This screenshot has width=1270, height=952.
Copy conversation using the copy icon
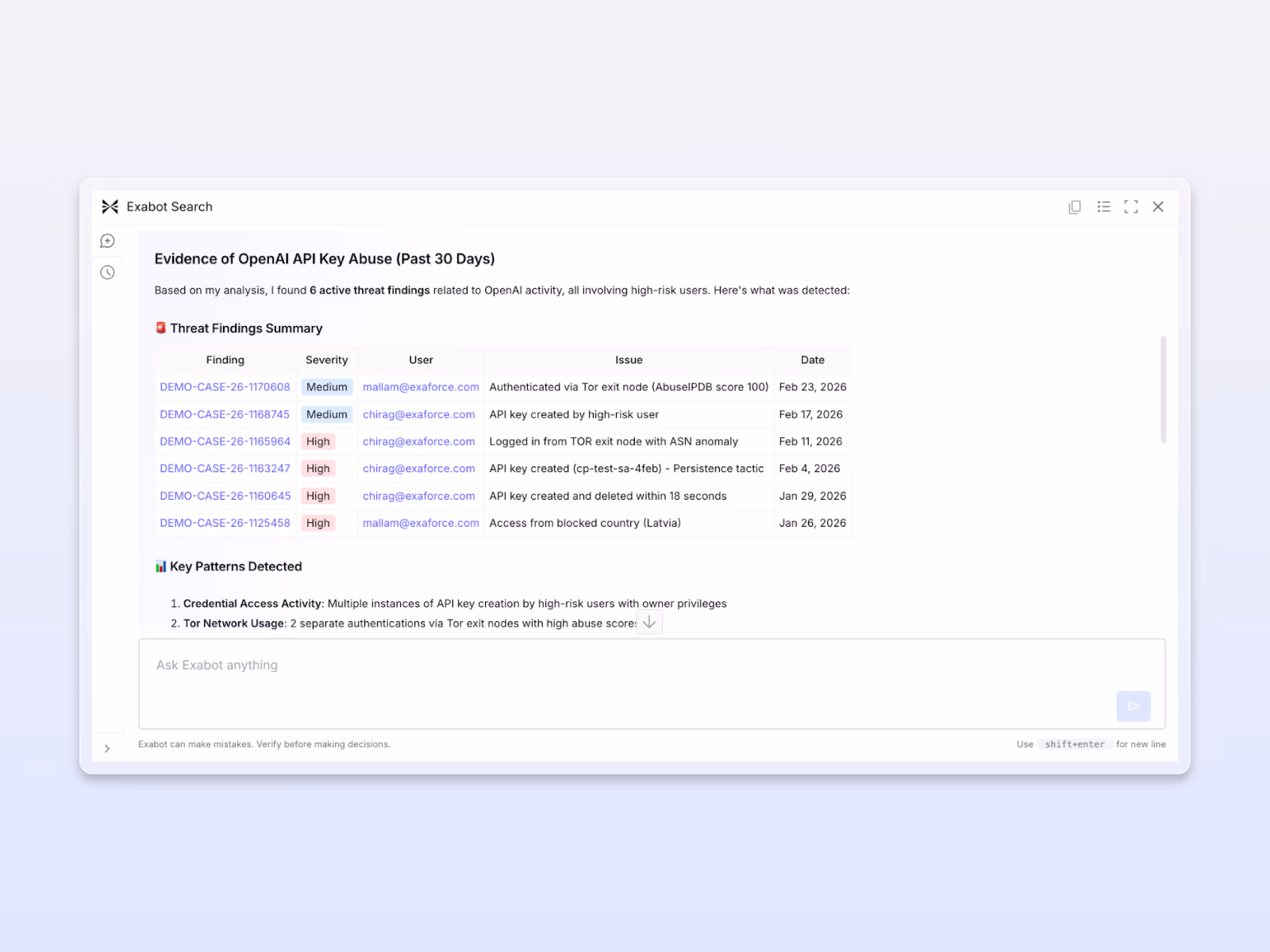(x=1075, y=207)
